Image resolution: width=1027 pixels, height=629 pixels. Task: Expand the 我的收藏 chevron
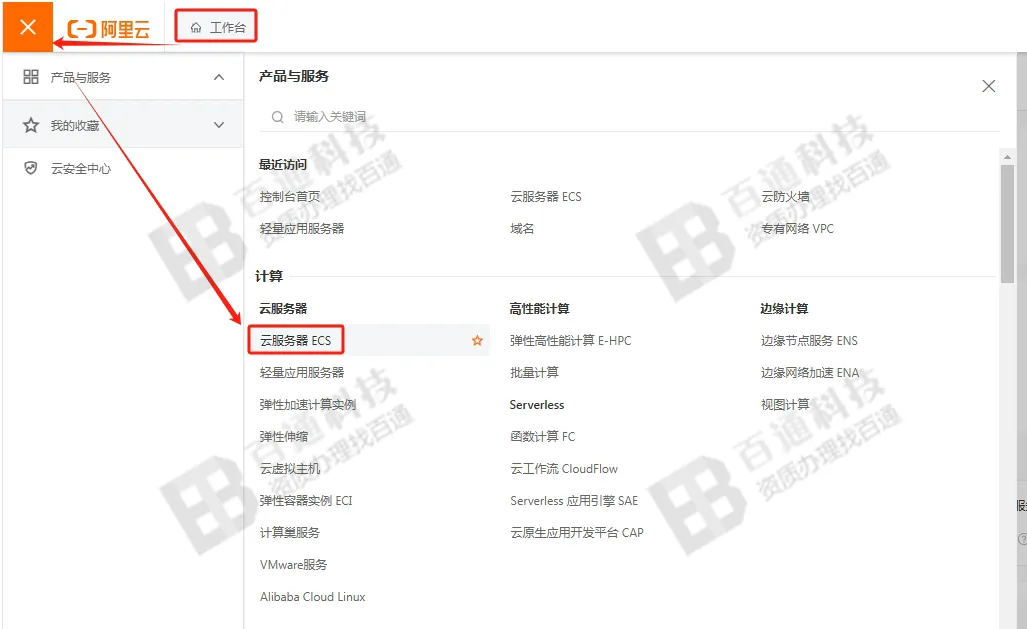click(219, 125)
